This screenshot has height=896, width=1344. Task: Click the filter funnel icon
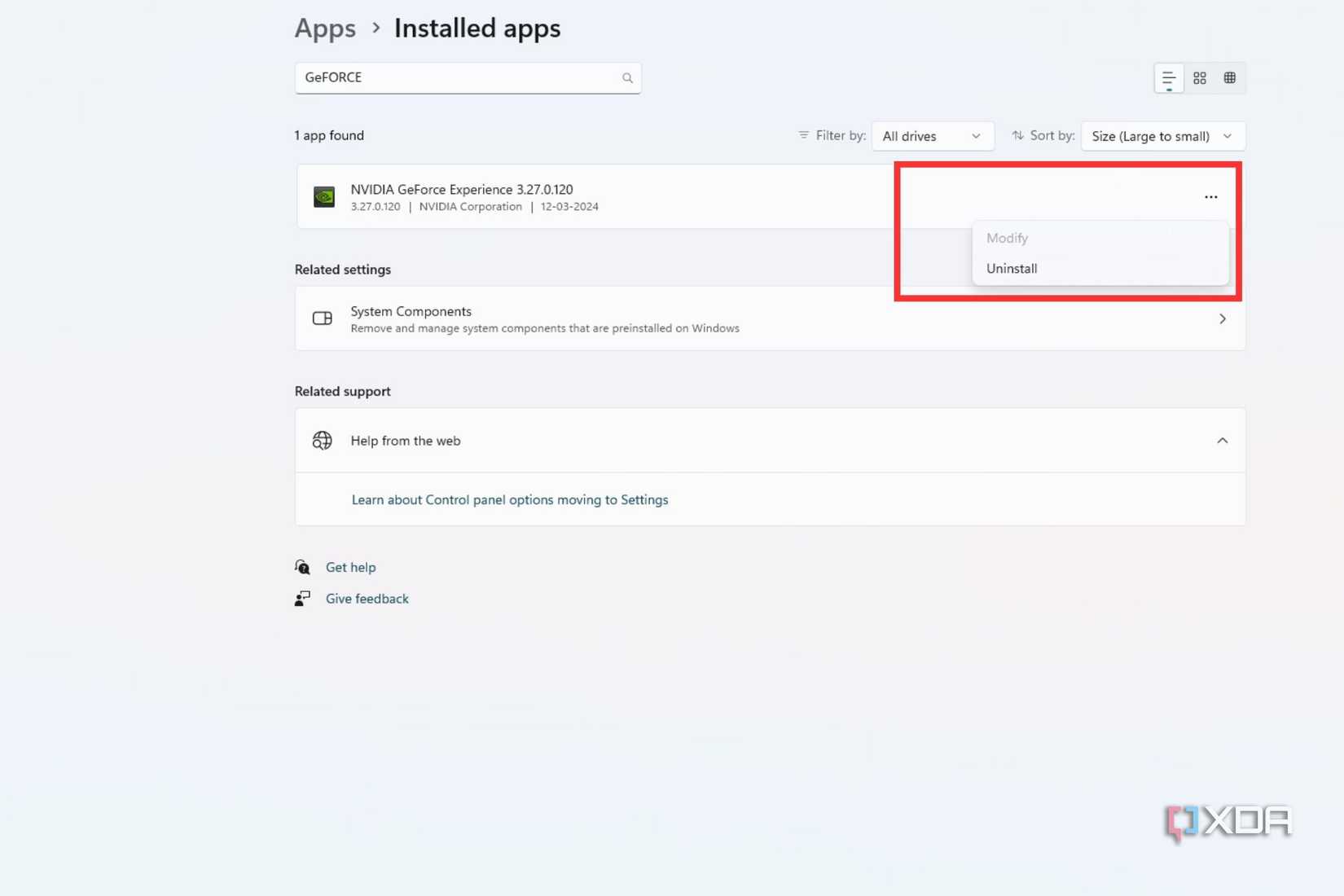[x=803, y=135]
